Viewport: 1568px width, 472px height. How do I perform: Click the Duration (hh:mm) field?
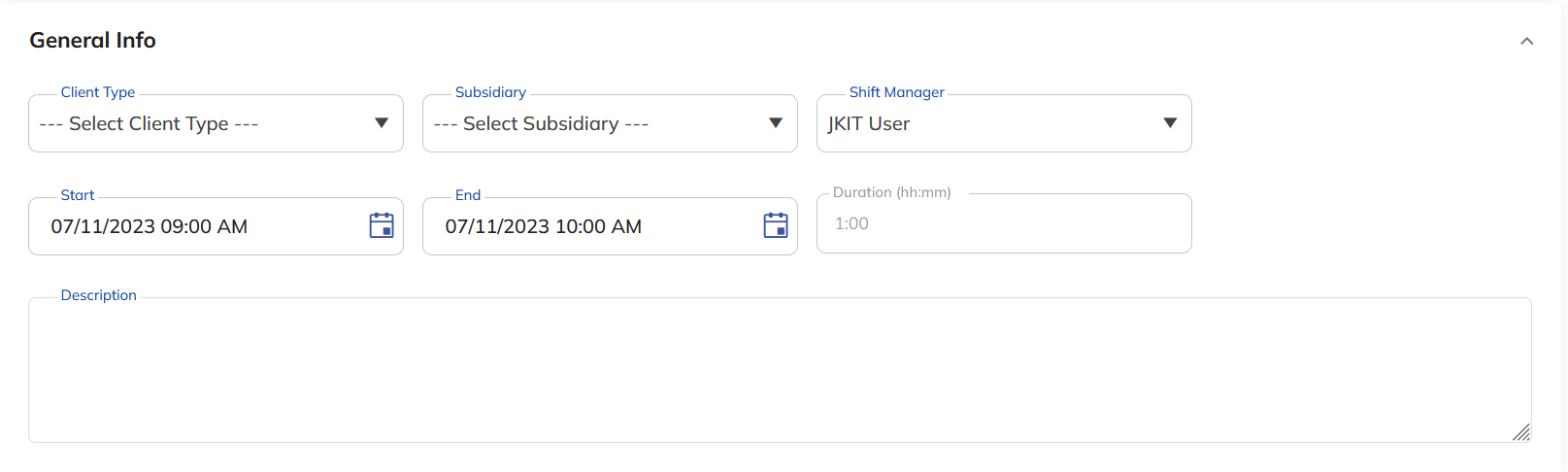click(1003, 224)
